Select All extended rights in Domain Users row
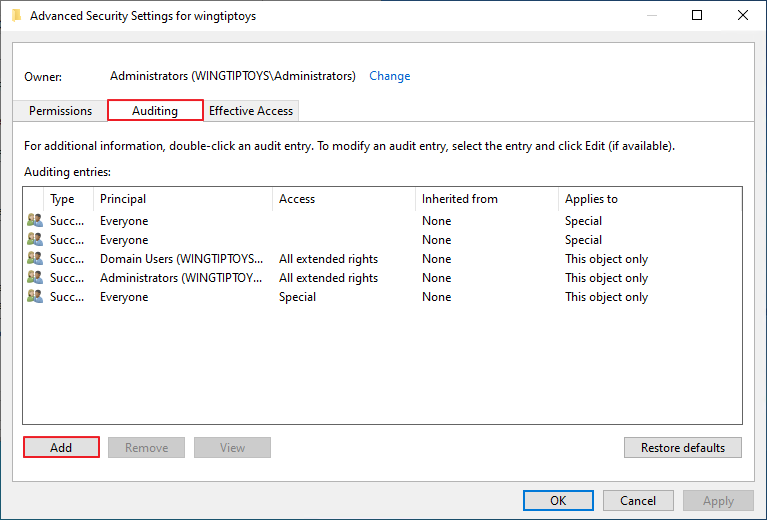The image size is (767, 520). (x=328, y=259)
